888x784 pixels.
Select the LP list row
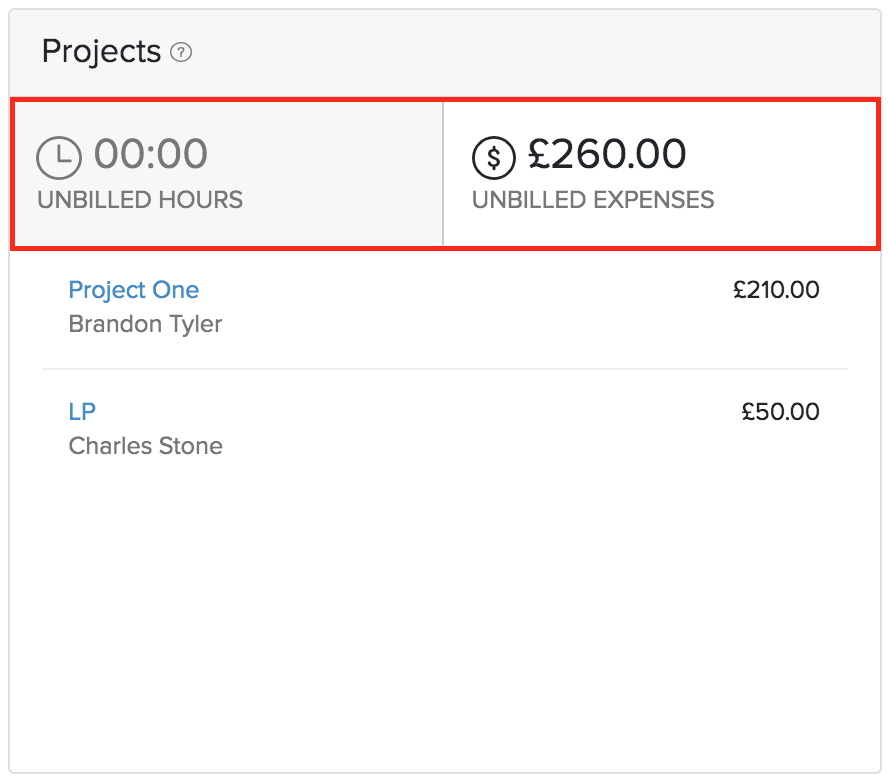(x=444, y=428)
